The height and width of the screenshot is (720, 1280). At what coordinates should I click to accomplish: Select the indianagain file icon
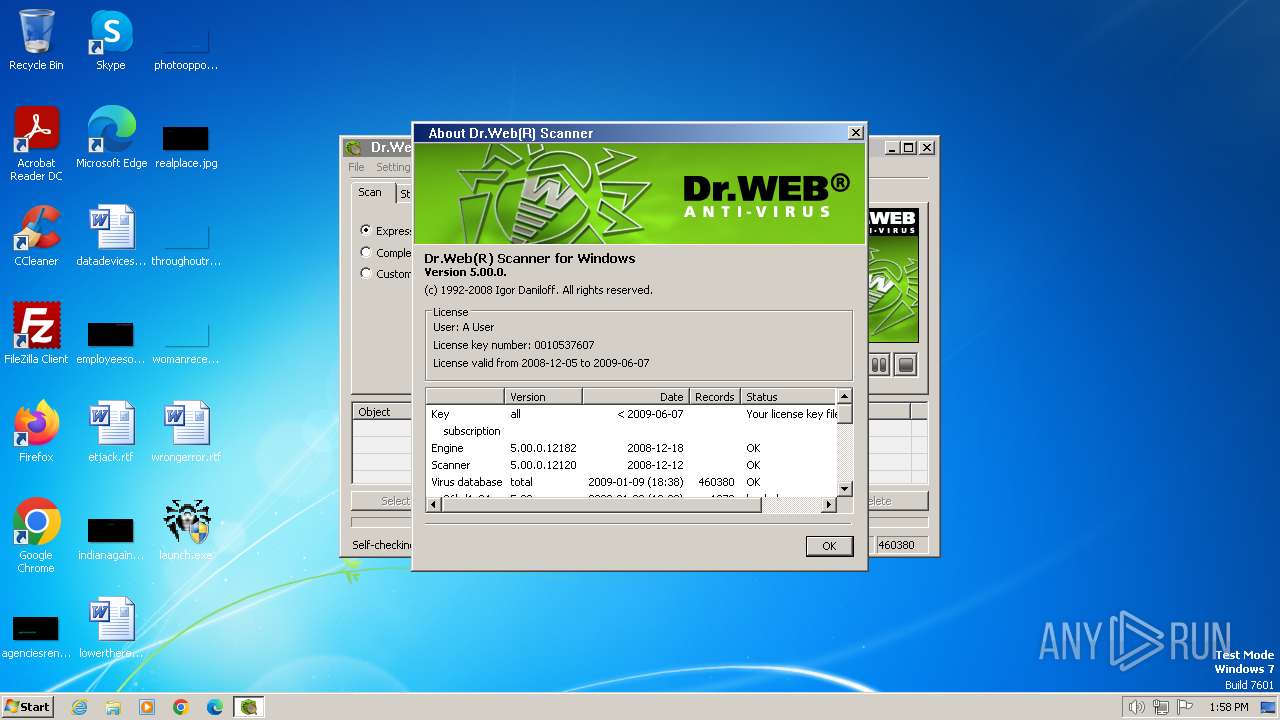pos(111,538)
